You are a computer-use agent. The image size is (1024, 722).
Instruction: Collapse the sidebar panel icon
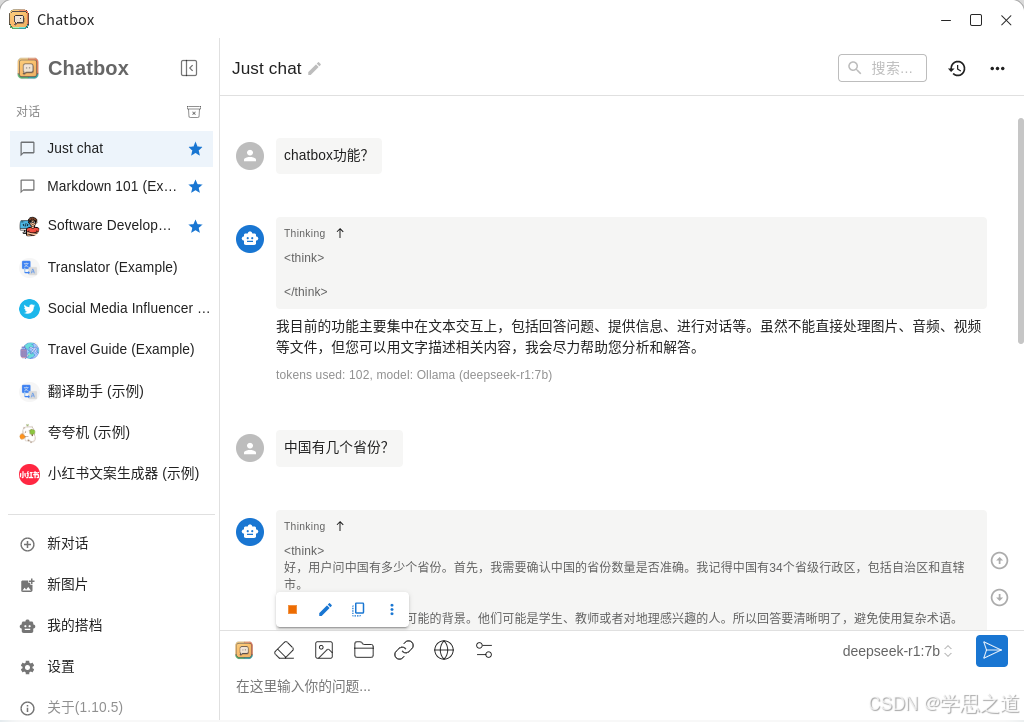[189, 68]
